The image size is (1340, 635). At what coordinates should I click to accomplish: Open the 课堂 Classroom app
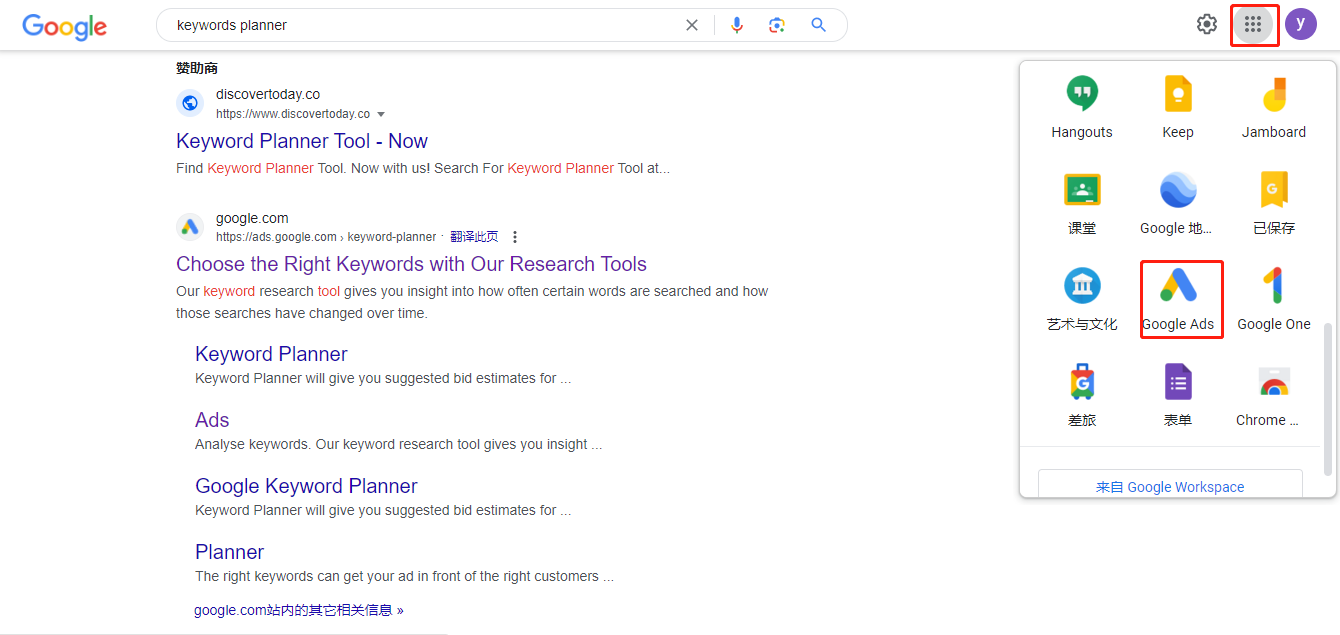1082,203
